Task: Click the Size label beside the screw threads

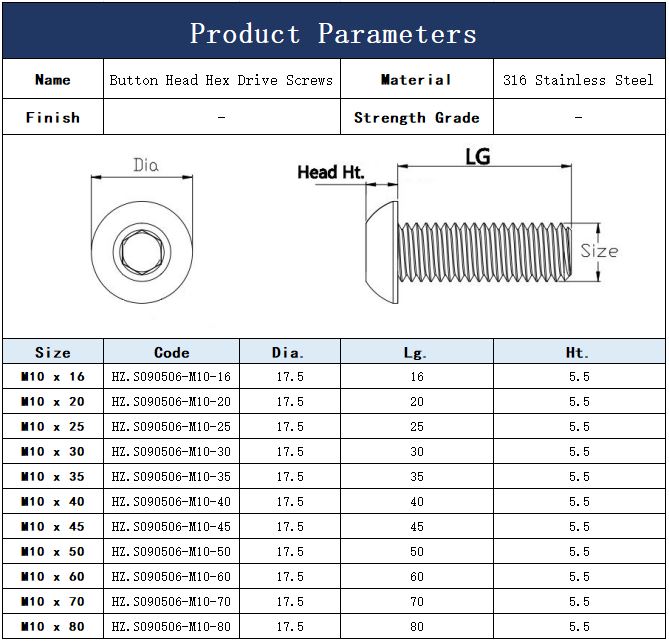Action: click(599, 251)
